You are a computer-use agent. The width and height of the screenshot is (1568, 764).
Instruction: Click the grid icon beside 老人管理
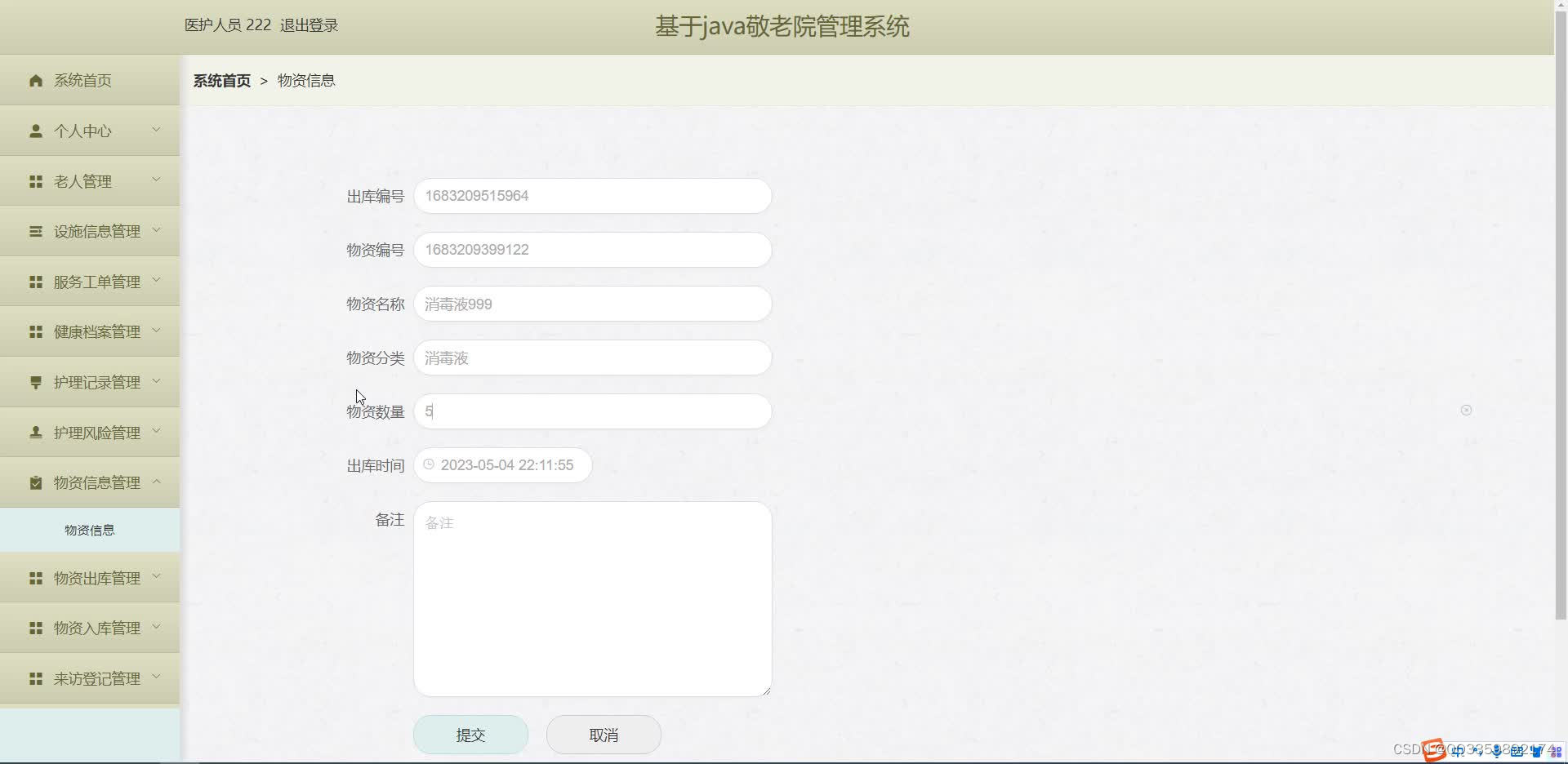(x=36, y=181)
